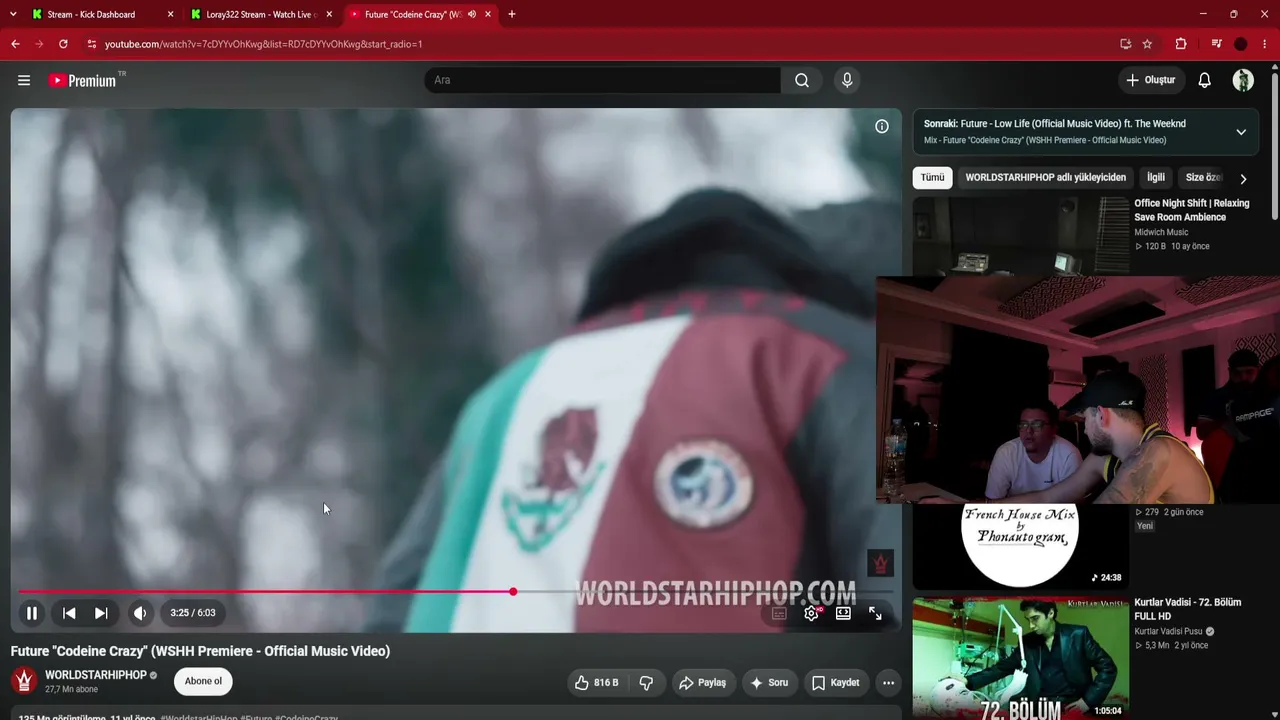Reload the YouTube page
Viewport: 1280px width, 720px height.
tap(63, 44)
